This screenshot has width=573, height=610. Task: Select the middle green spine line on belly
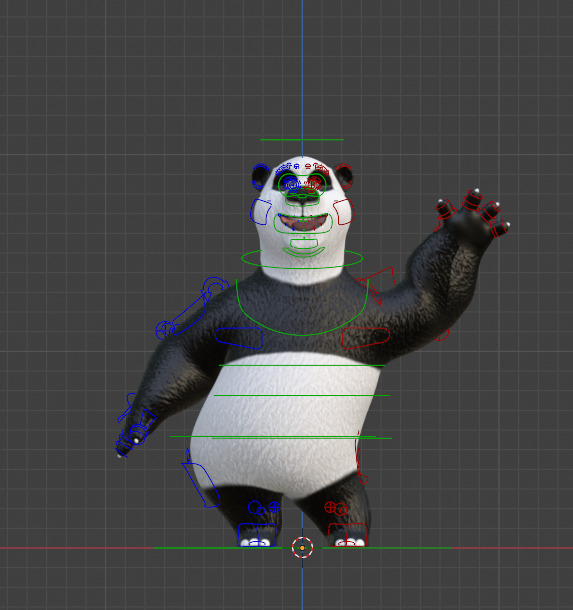(x=302, y=395)
